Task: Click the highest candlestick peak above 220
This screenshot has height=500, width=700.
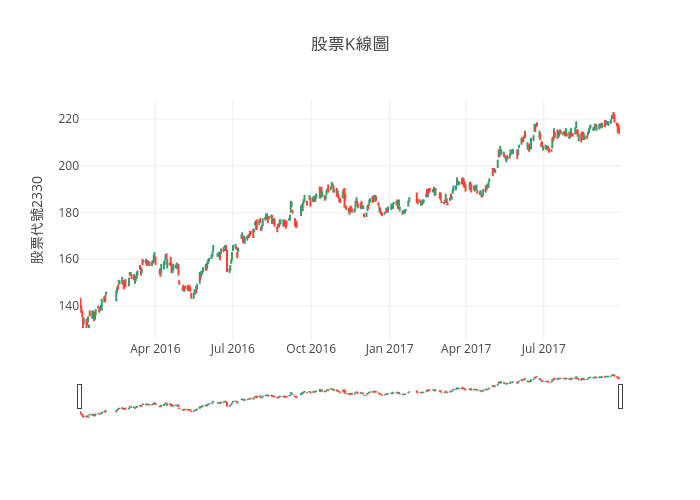Action: [x=613, y=116]
